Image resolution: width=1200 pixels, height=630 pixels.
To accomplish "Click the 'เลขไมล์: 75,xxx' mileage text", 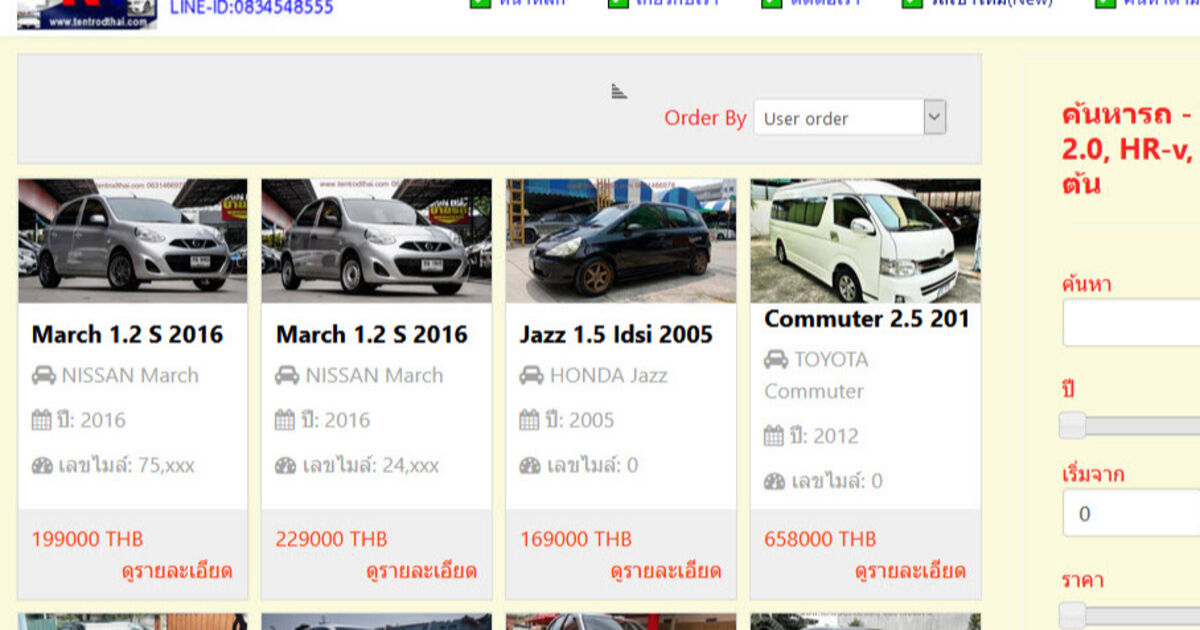I will coord(127,465).
